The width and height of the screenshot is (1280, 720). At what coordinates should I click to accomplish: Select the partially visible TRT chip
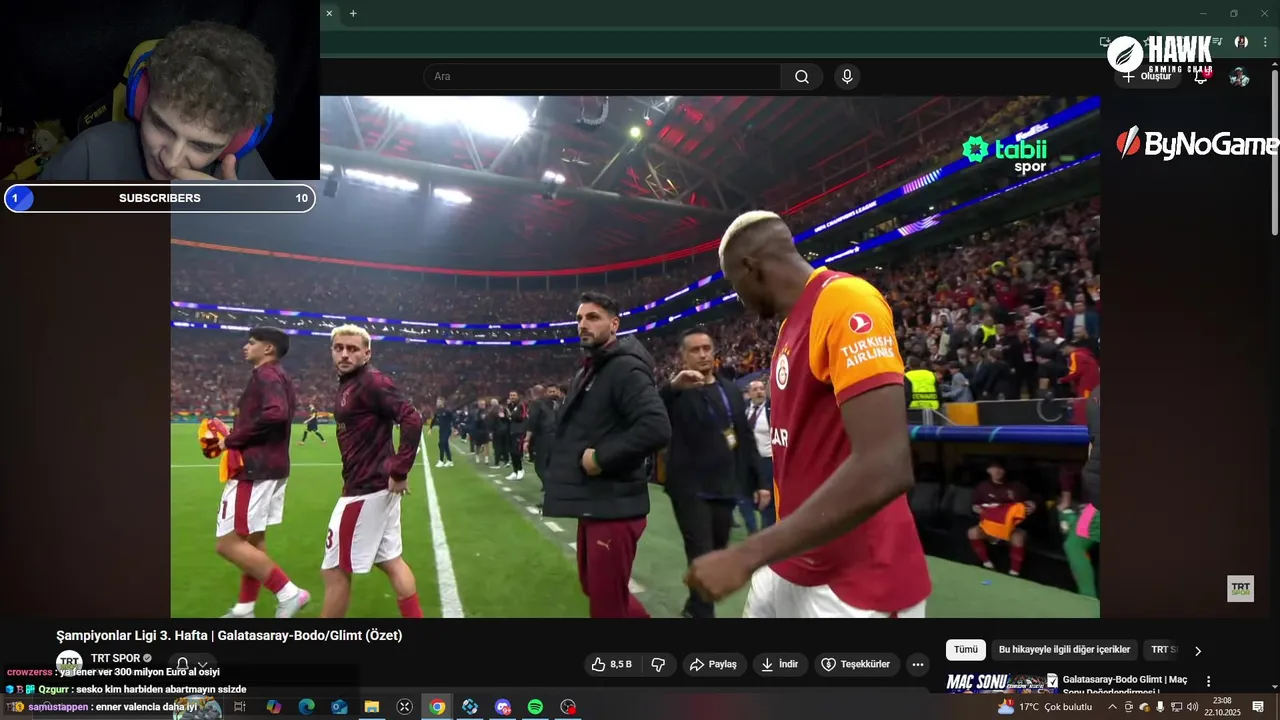point(1163,650)
